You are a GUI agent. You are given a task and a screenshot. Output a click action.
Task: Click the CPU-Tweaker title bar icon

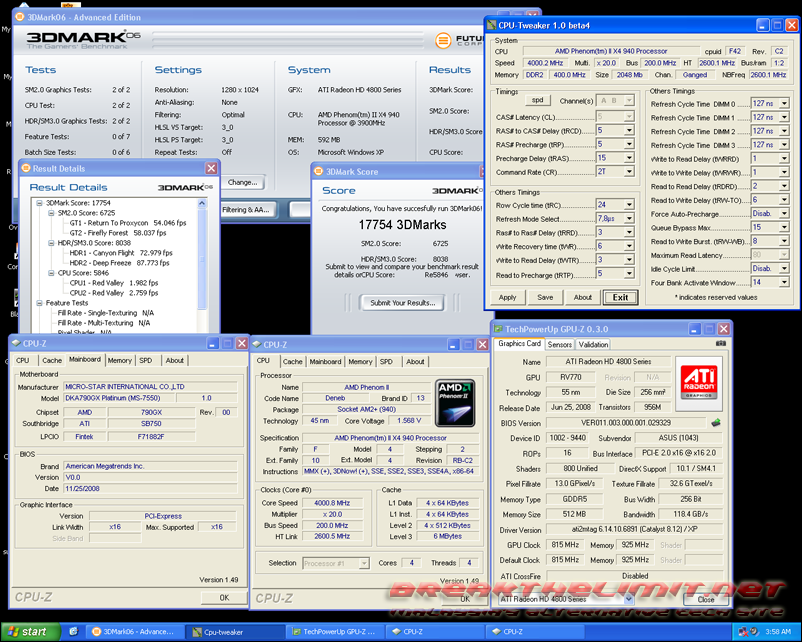(492, 25)
